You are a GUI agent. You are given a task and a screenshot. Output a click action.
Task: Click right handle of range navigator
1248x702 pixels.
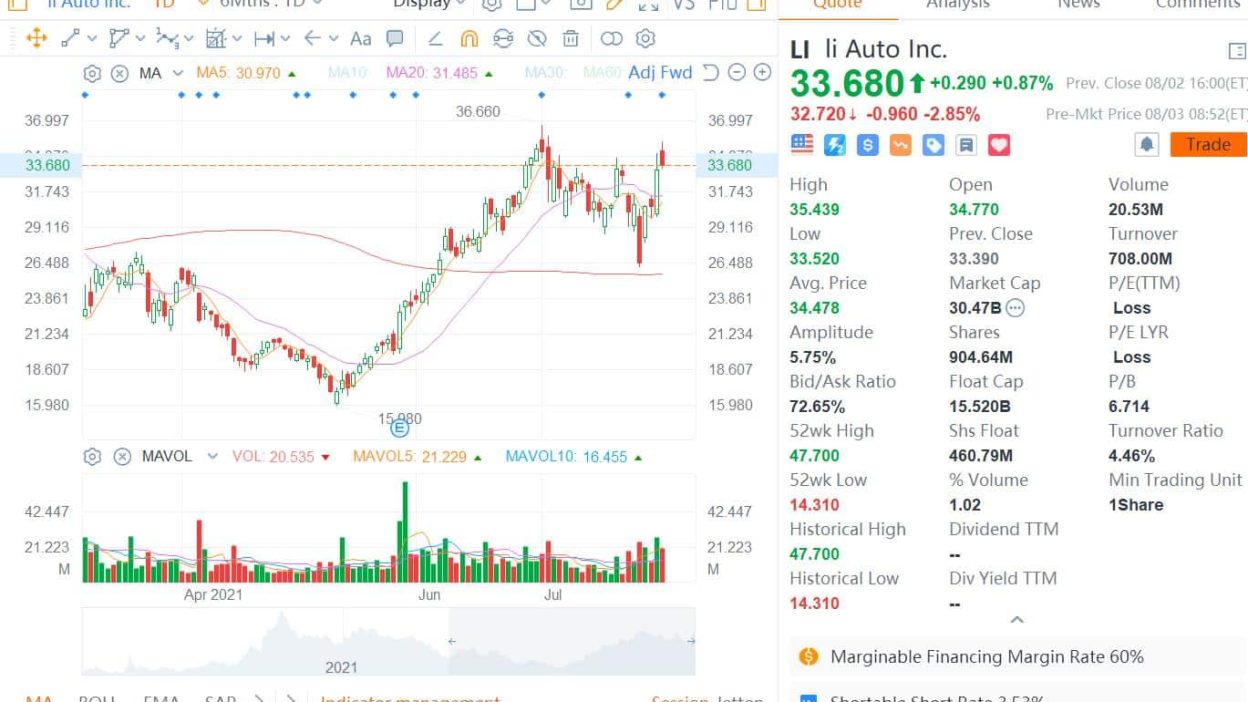pyautogui.click(x=692, y=641)
